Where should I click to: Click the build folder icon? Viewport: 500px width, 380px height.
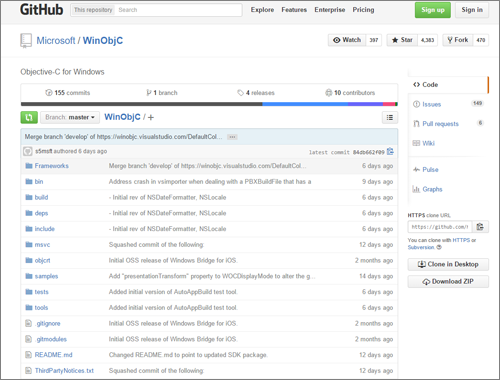pyautogui.click(x=29, y=197)
